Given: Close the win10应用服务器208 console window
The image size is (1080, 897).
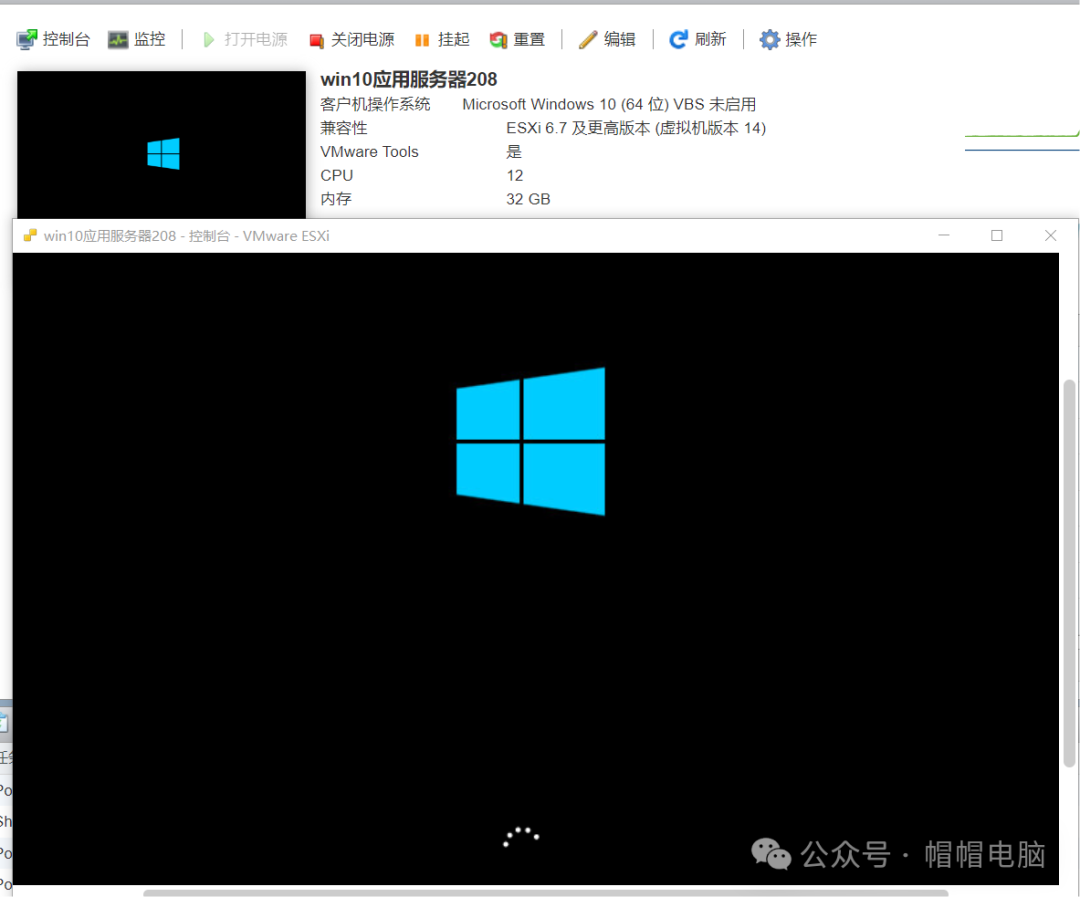Looking at the screenshot, I should pyautogui.click(x=1050, y=236).
